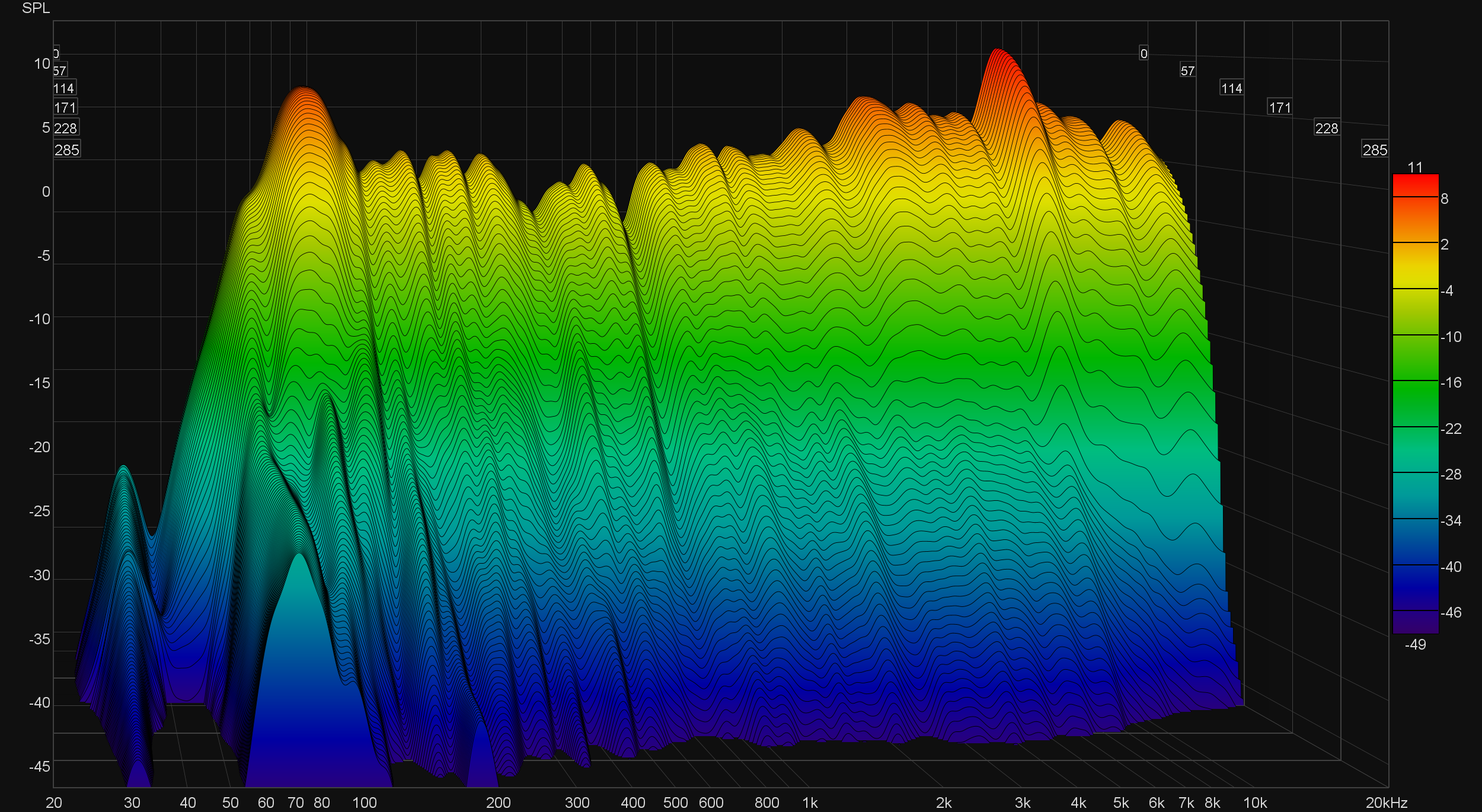Click the 171 time marker on the right time axis

pos(1279,108)
